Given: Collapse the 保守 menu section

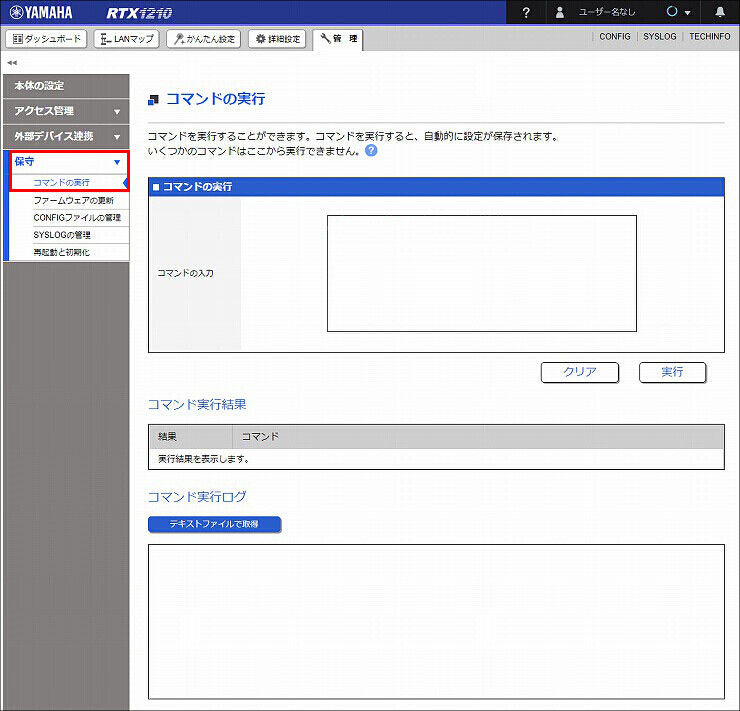Looking at the screenshot, I should [69, 162].
